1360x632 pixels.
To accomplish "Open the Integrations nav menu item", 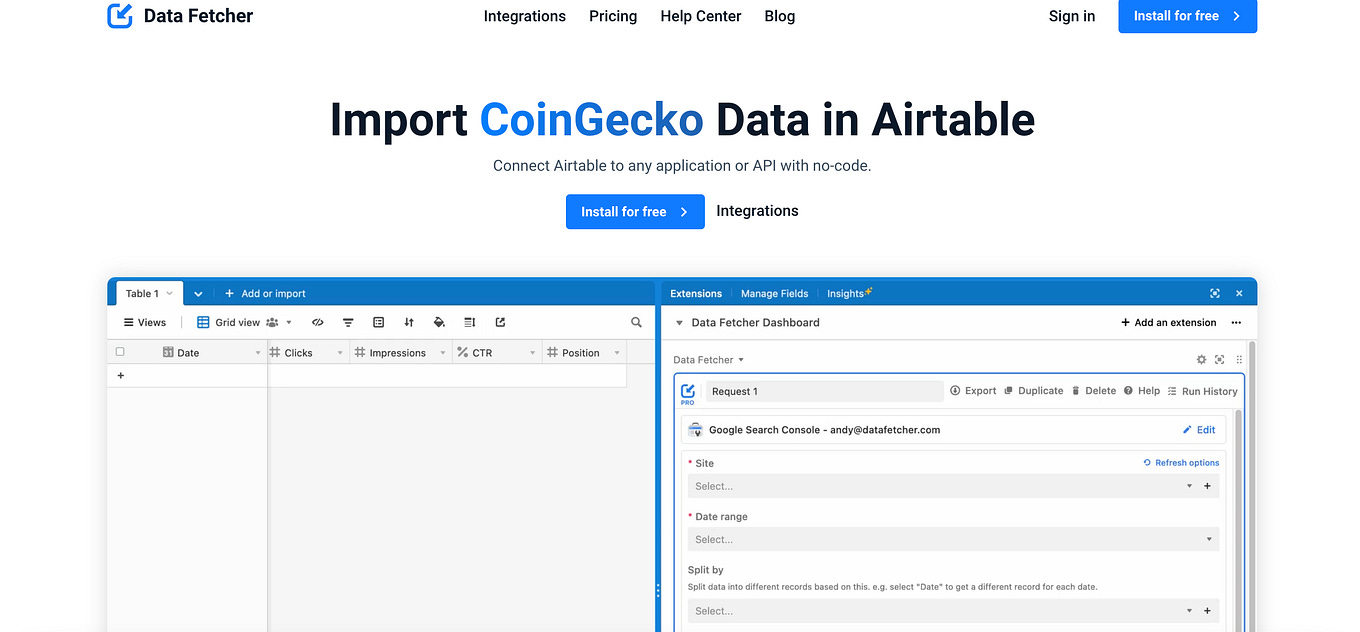I will click(524, 16).
